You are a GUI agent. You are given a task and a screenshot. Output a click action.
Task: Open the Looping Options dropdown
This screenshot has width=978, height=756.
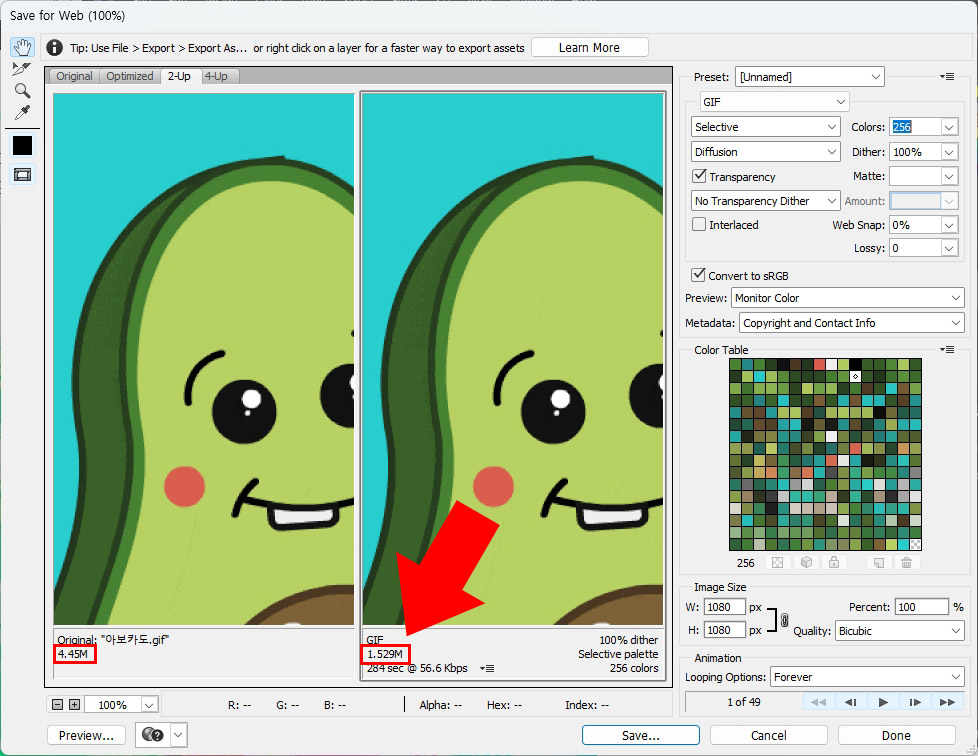pos(867,677)
